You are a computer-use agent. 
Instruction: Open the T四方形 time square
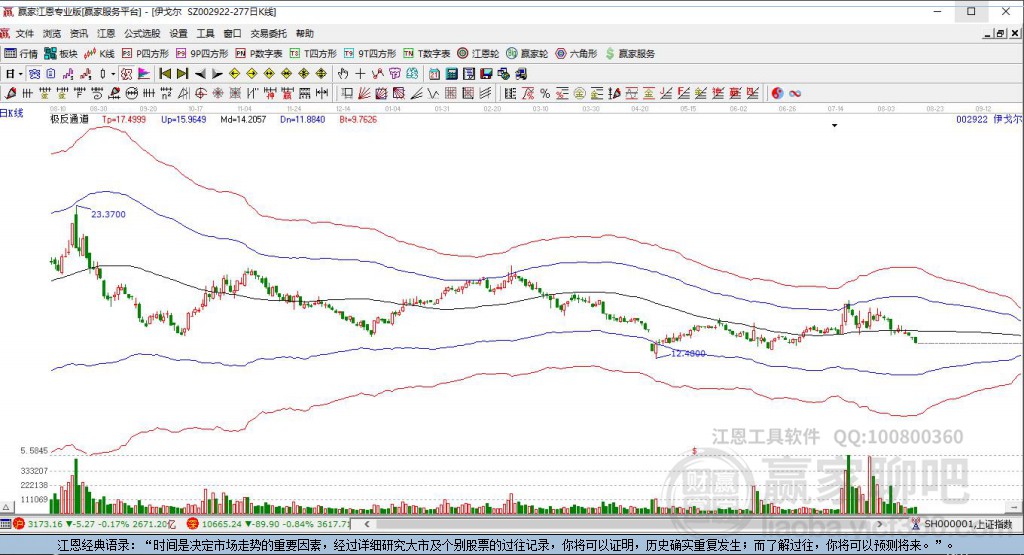point(313,54)
